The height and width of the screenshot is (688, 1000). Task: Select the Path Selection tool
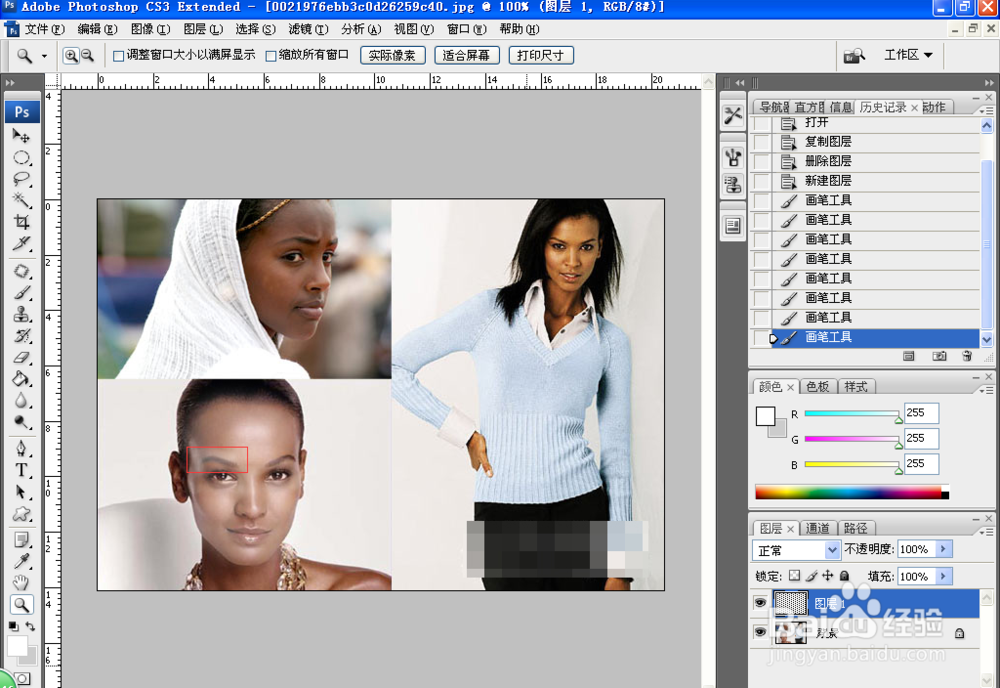tap(22, 492)
